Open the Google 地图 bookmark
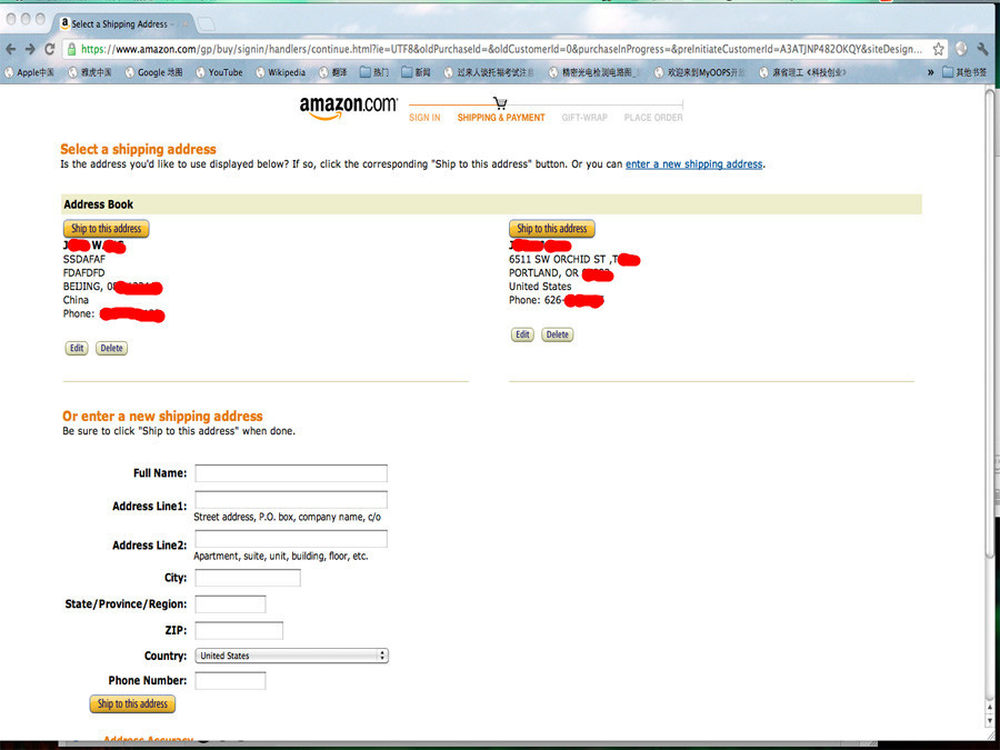Image resolution: width=1000 pixels, height=750 pixels. click(154, 73)
